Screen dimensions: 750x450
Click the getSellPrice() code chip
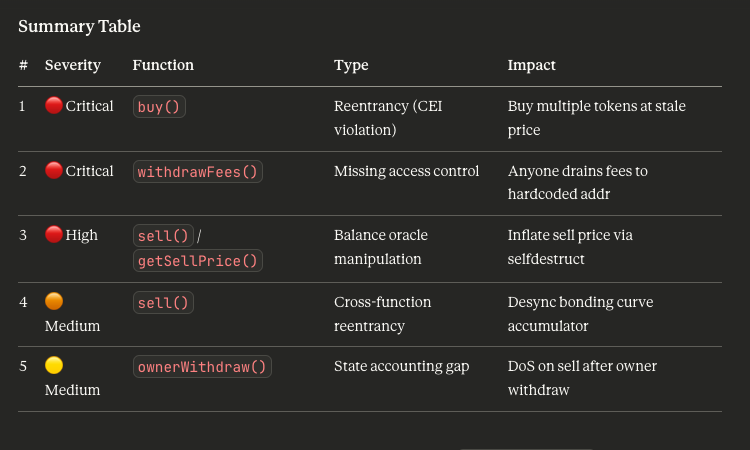tap(198, 261)
